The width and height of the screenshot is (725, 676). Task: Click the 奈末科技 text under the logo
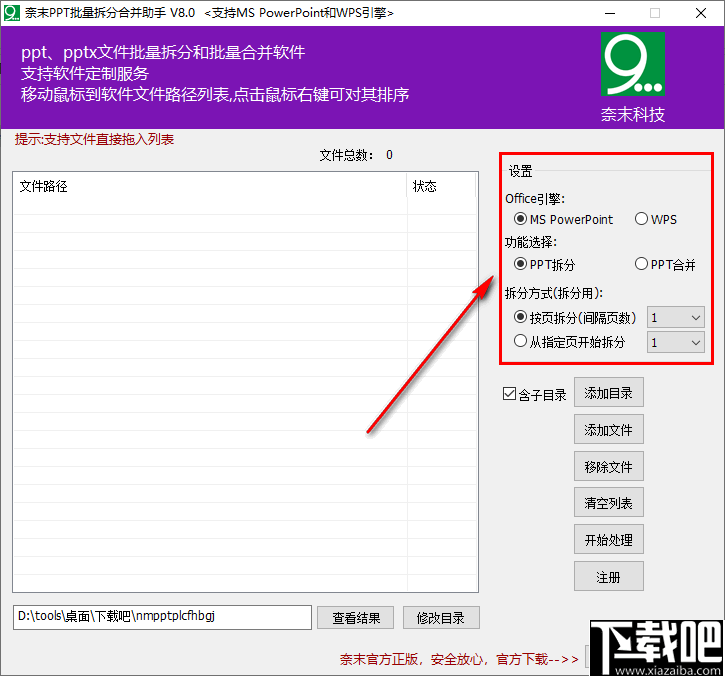(633, 114)
